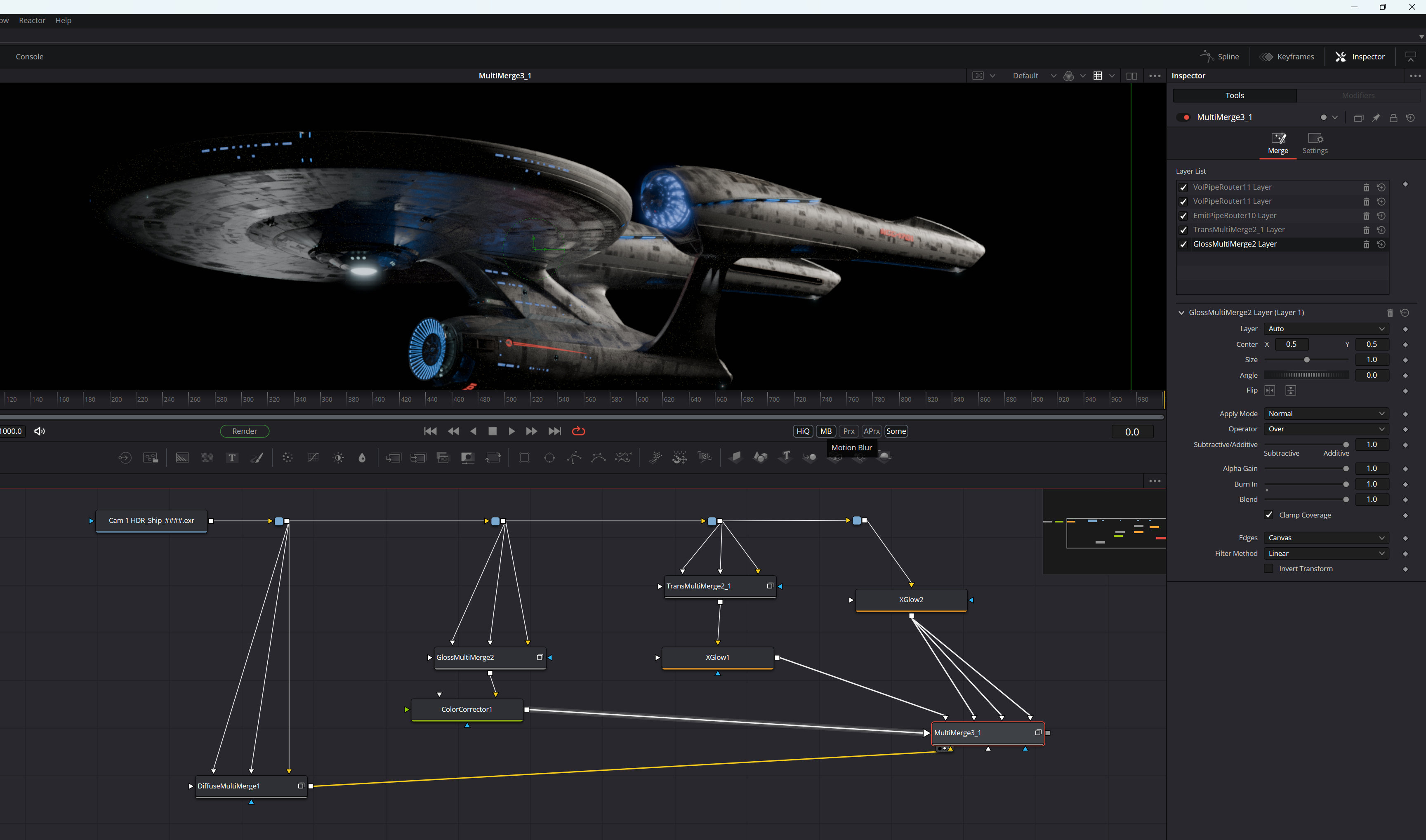Toggle loop playback button
Screen dimensions: 1426x840
(x=578, y=431)
